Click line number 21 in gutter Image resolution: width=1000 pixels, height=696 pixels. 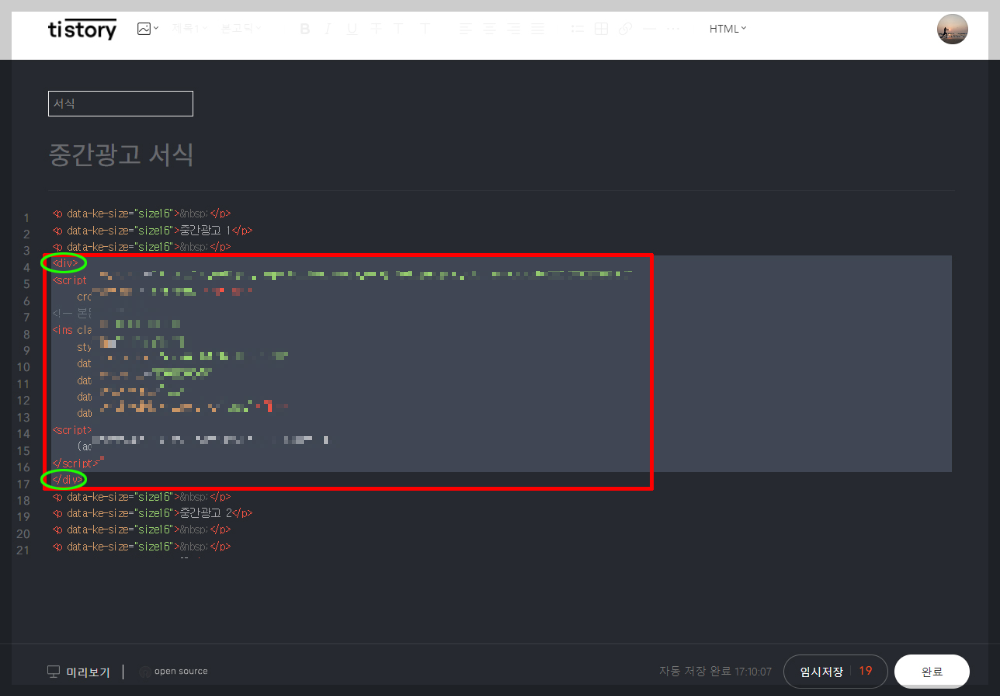point(23,550)
